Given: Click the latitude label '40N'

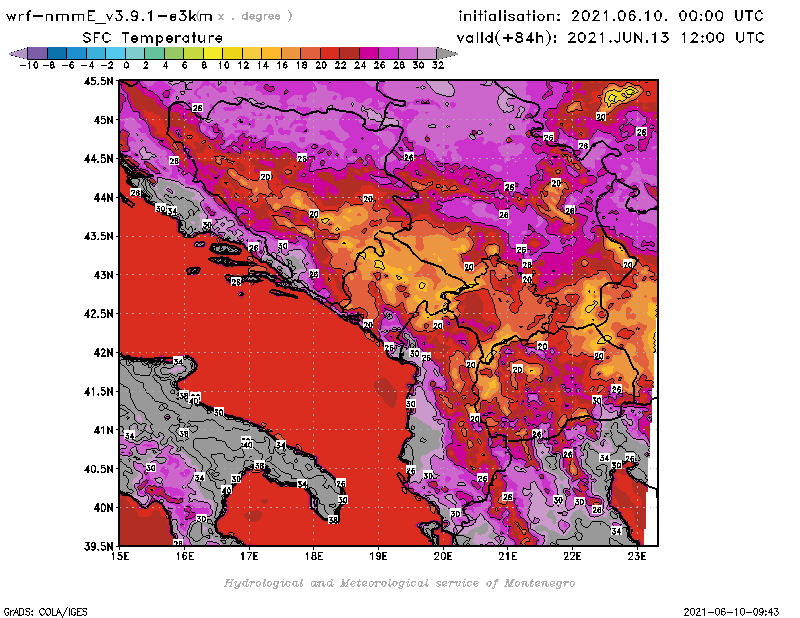Looking at the screenshot, I should click(x=103, y=508).
